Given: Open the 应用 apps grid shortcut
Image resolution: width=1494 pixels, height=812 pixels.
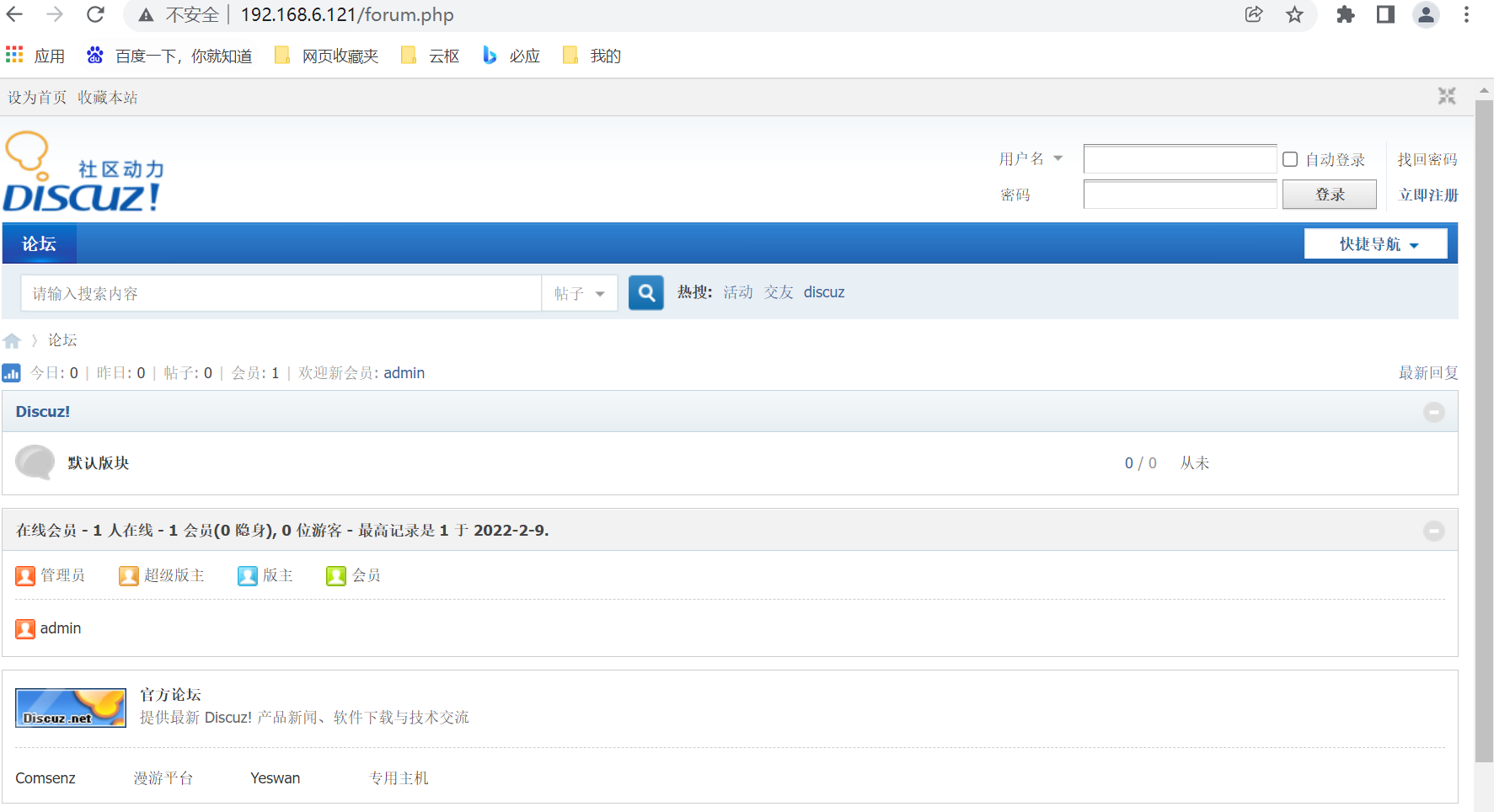Looking at the screenshot, I should [x=35, y=56].
